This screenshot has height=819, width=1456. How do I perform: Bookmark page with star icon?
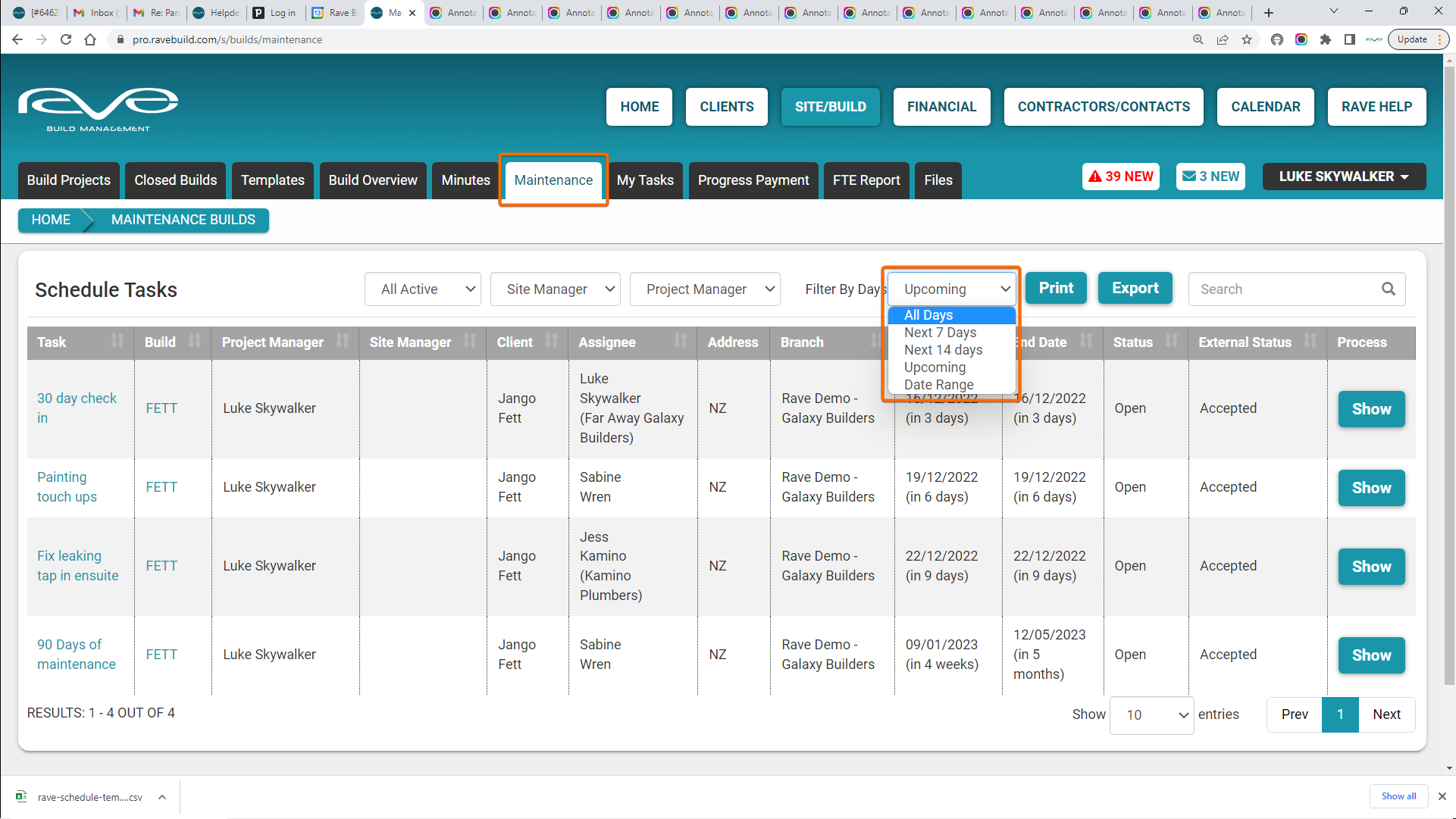click(x=1247, y=39)
